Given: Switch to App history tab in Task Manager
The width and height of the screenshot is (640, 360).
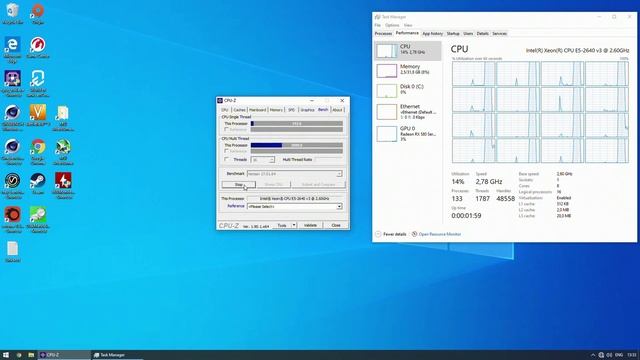Looking at the screenshot, I should coord(433,33).
